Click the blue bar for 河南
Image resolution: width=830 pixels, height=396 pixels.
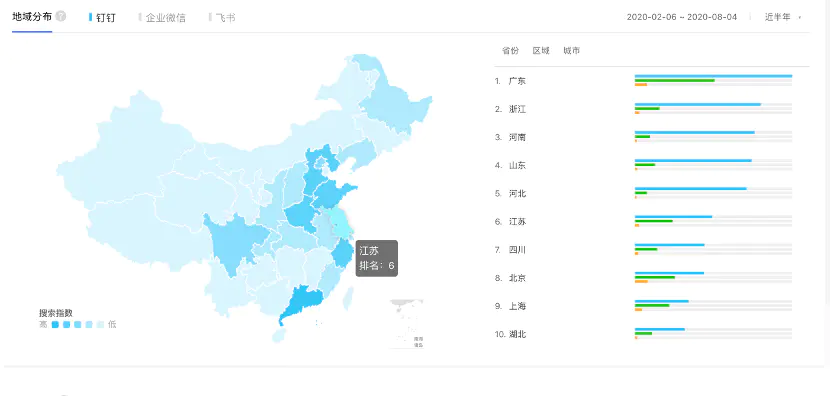click(694, 132)
